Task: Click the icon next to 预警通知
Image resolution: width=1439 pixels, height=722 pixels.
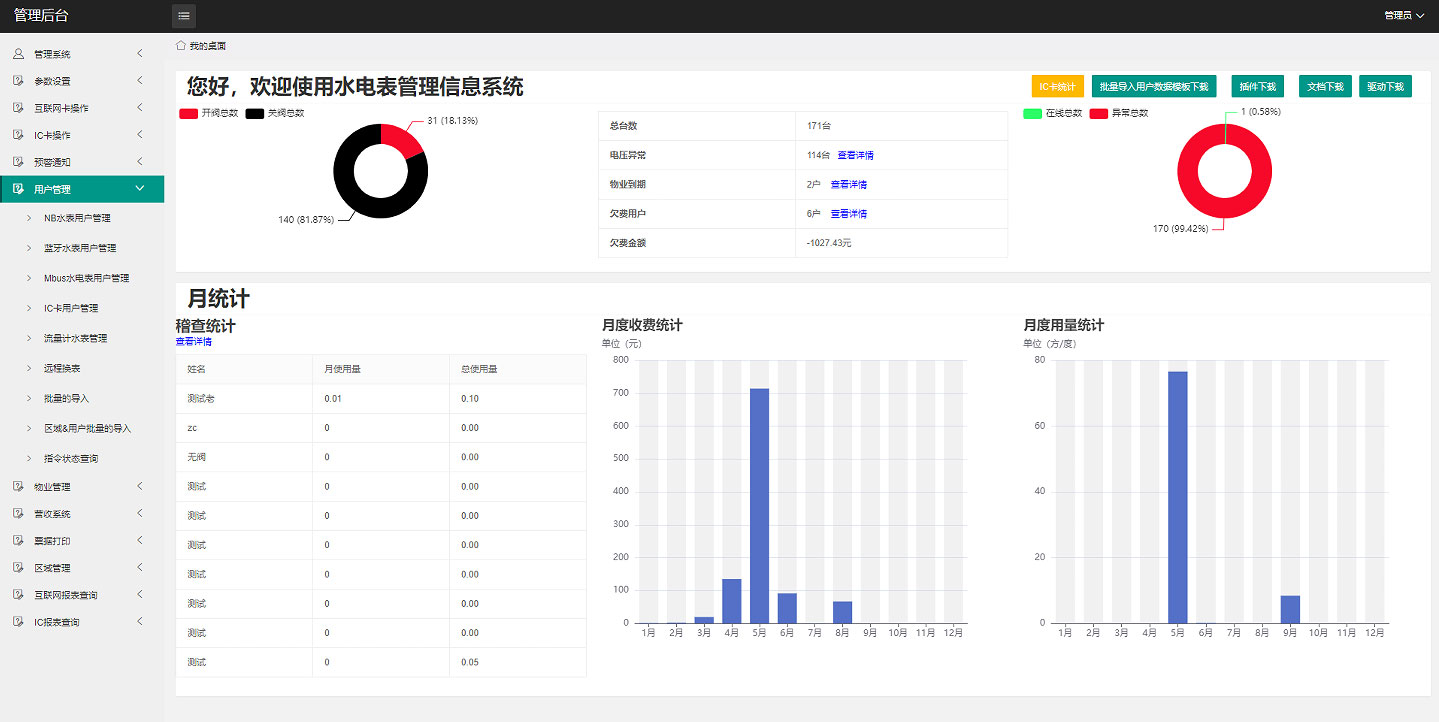Action: pyautogui.click(x=18, y=162)
